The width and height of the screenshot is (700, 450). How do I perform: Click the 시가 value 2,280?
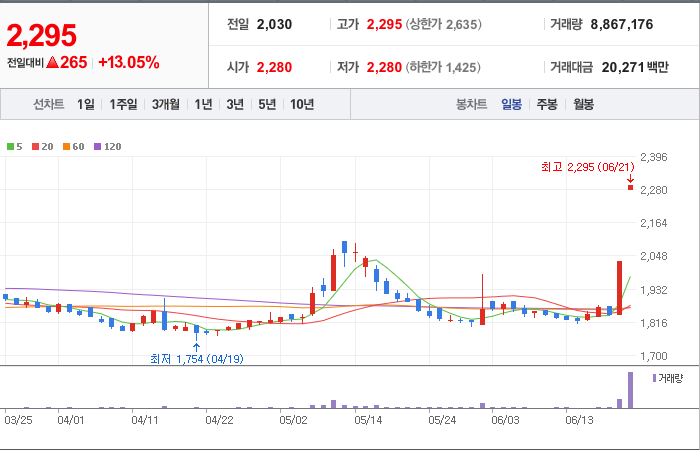(x=274, y=67)
